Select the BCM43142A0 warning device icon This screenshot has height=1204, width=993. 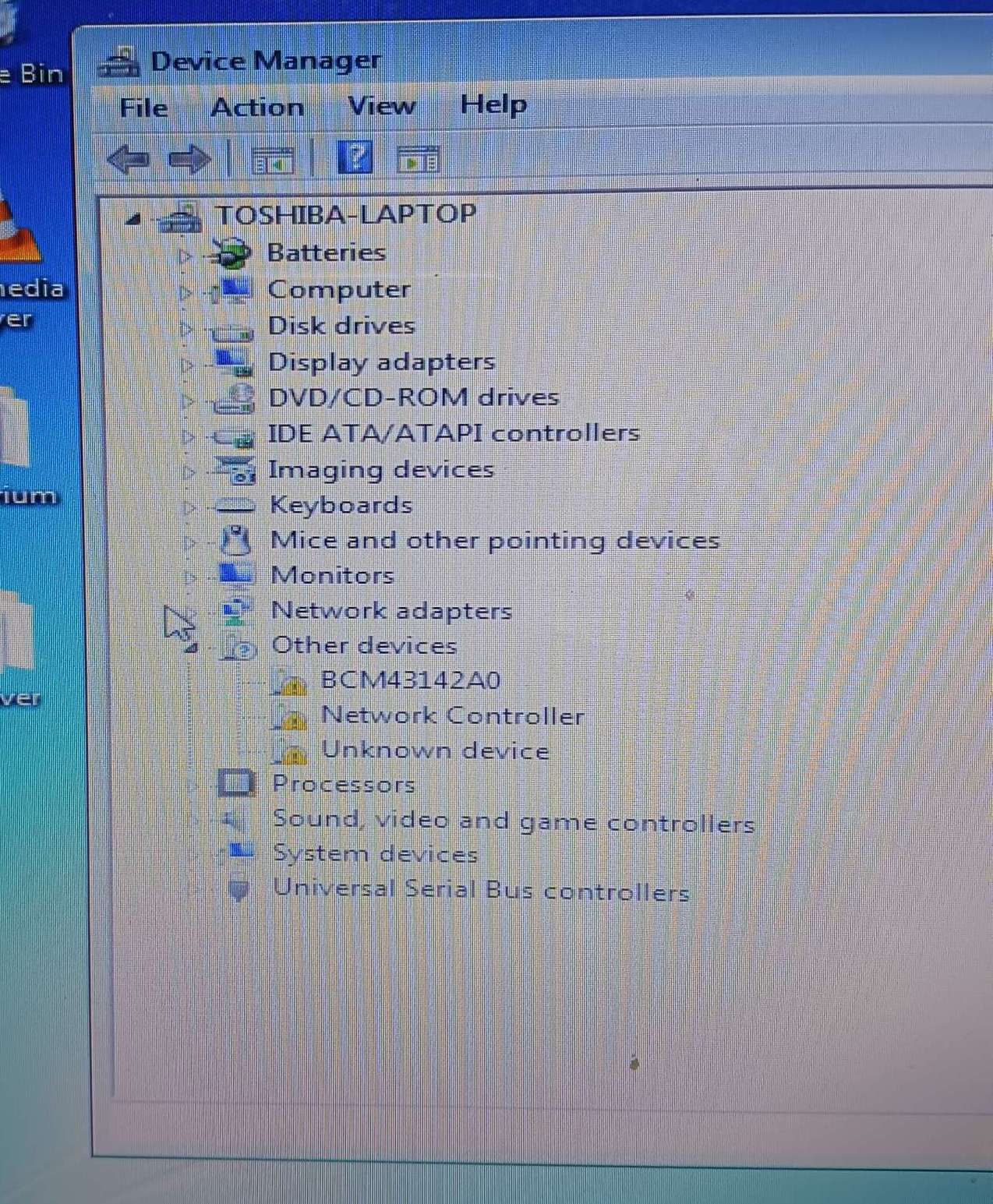pos(291,683)
